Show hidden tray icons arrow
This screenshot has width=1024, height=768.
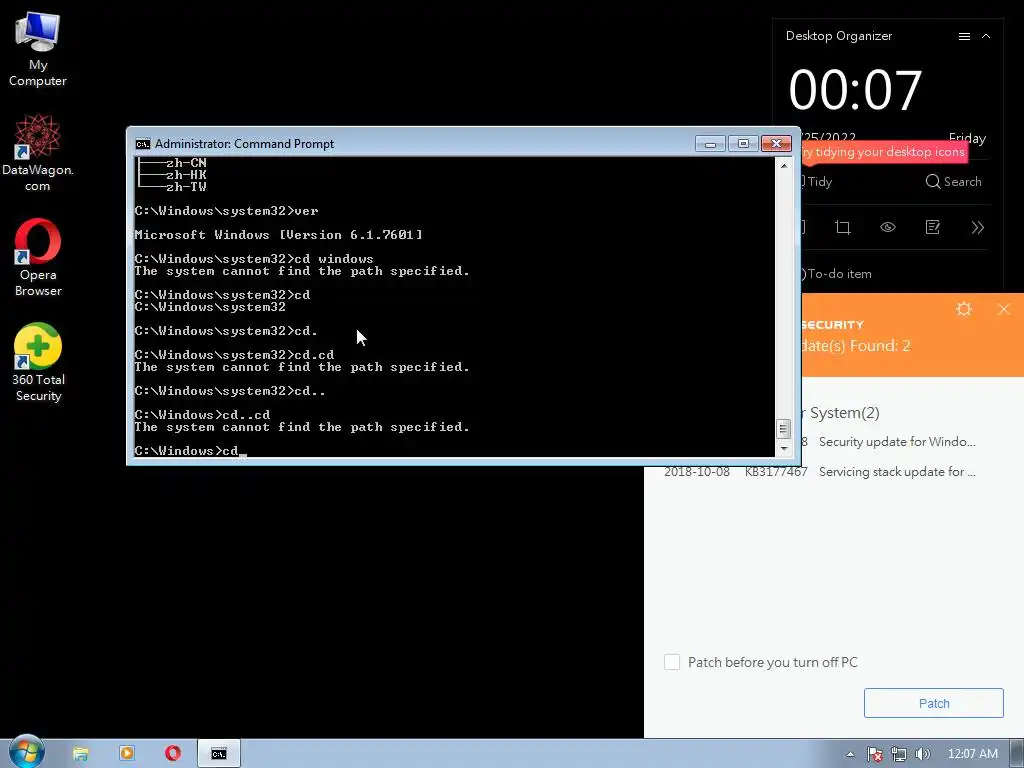click(x=850, y=754)
